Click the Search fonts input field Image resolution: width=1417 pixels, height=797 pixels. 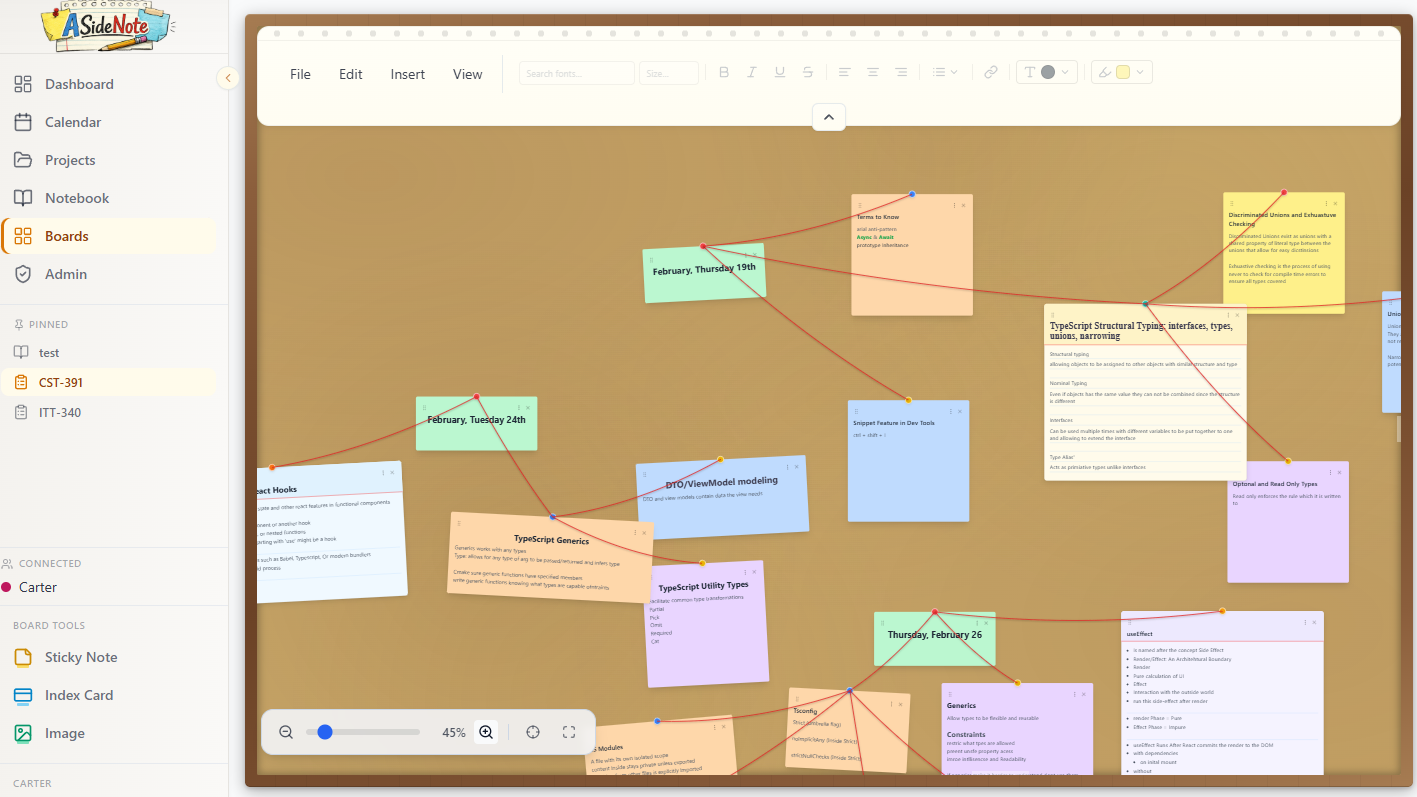pyautogui.click(x=576, y=73)
